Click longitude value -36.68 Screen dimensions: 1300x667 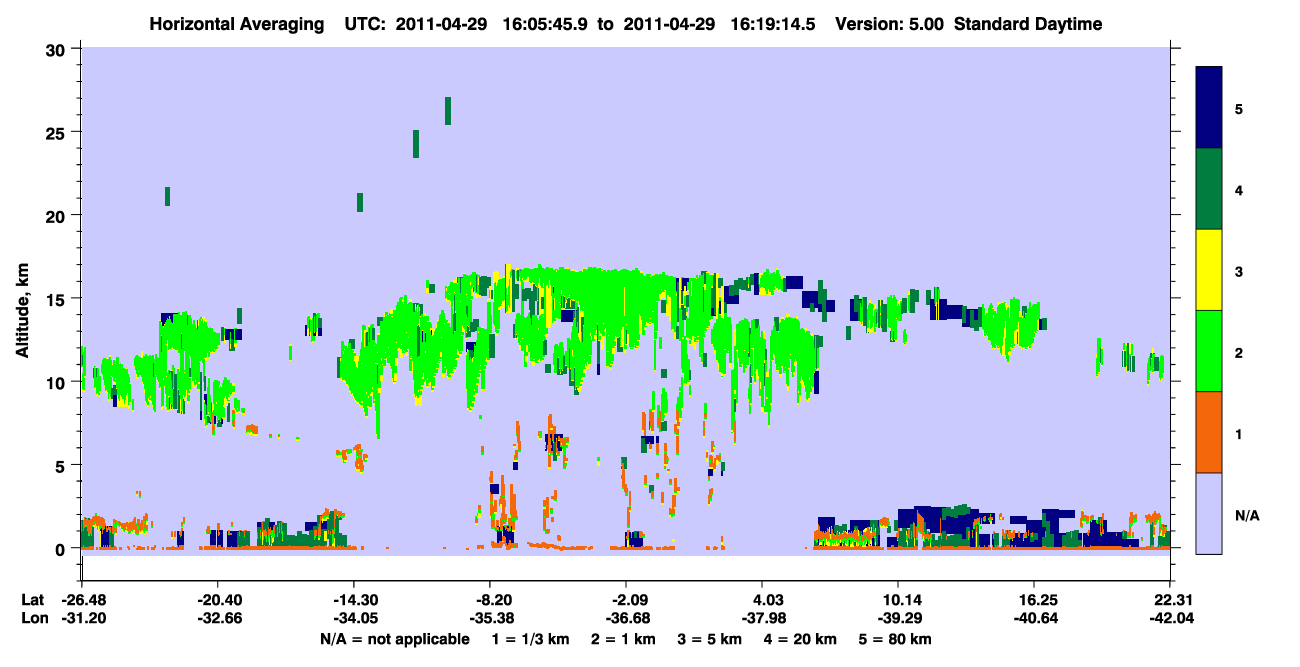click(625, 618)
